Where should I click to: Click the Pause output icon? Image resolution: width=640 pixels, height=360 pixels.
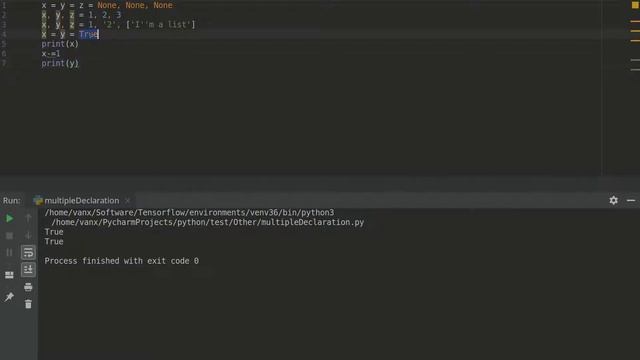point(9,253)
